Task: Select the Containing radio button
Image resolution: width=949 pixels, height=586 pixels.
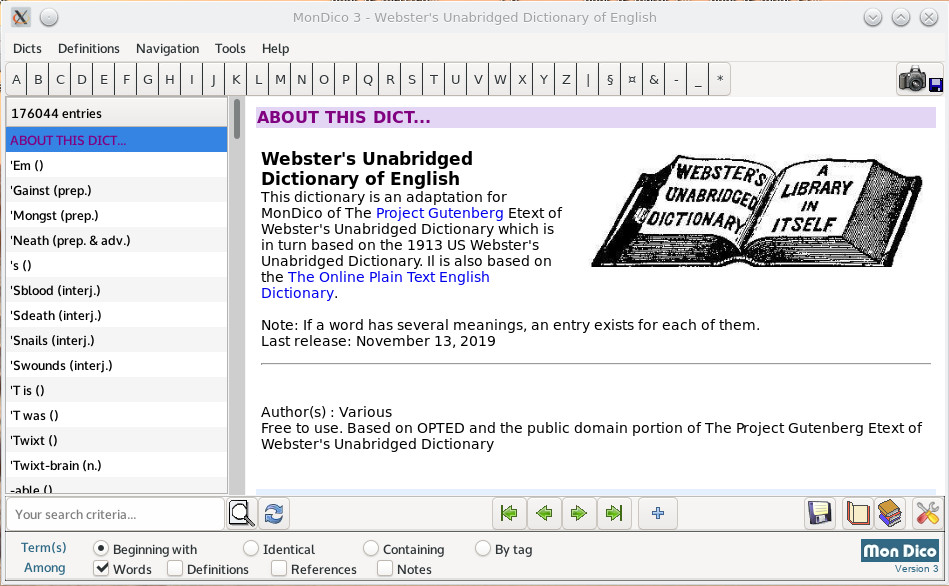Action: pos(370,548)
